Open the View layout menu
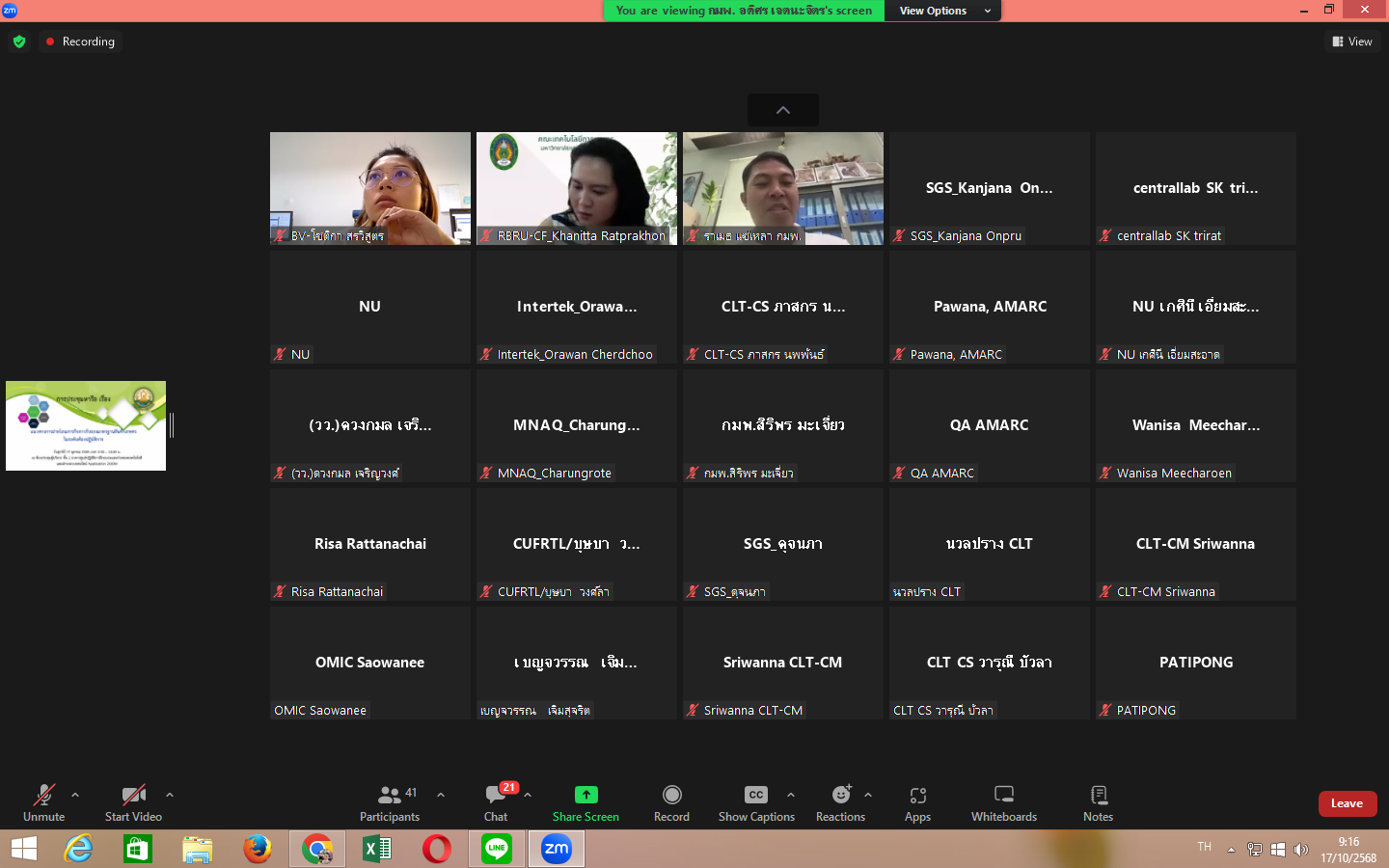 (x=1352, y=41)
